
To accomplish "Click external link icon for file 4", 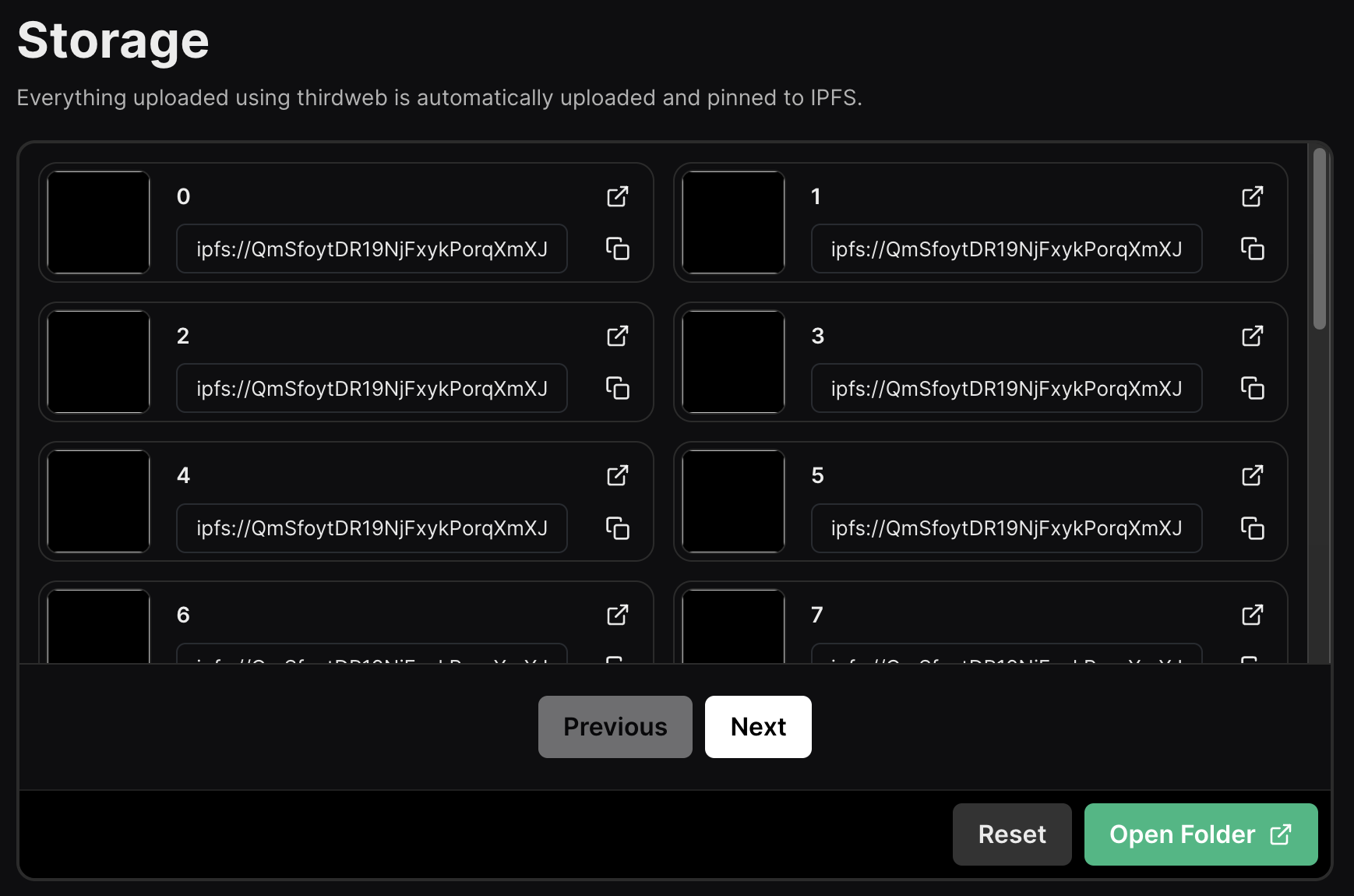I will 618,475.
